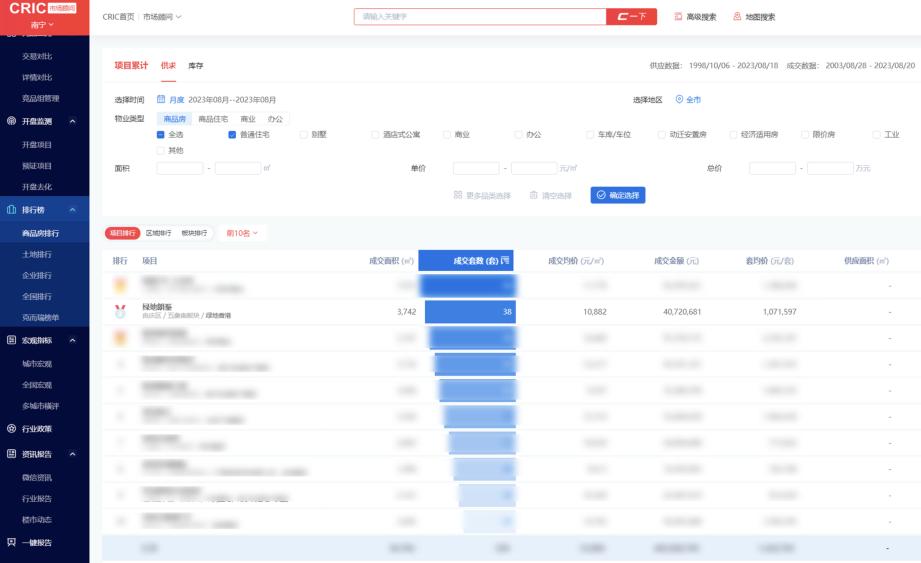Click the location pin icon for 全市
This screenshot has height=563, width=921.
pyautogui.click(x=679, y=100)
